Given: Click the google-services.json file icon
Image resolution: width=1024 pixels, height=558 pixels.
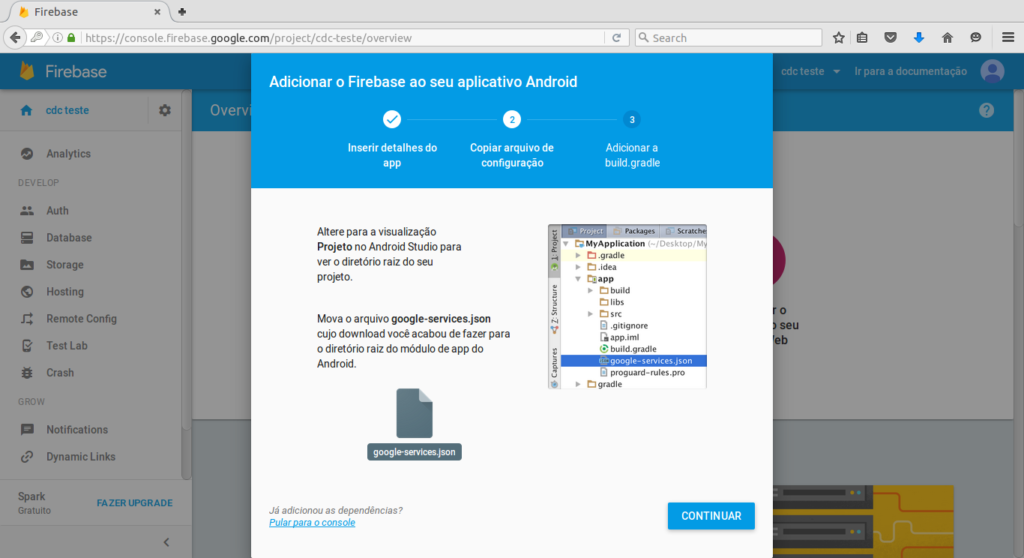Looking at the screenshot, I should [x=414, y=413].
